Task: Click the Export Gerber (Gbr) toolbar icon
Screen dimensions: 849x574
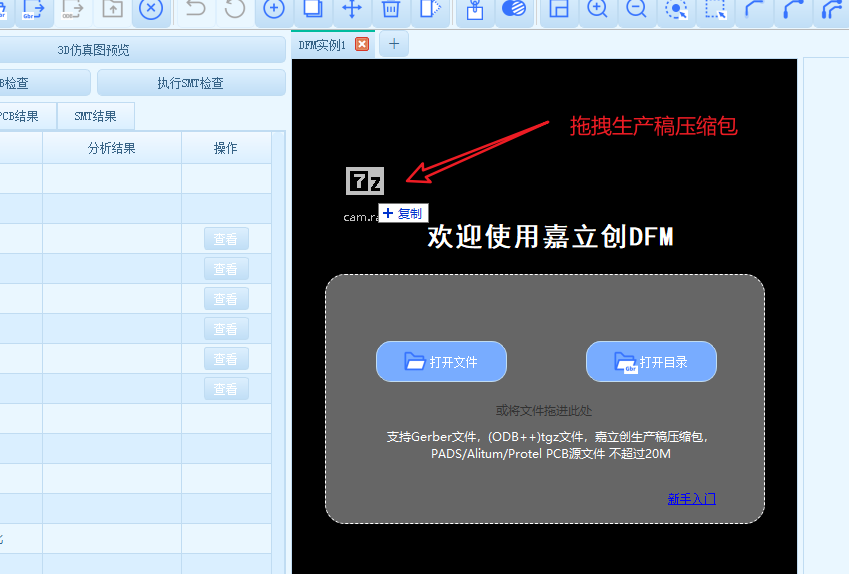Action: [34, 9]
